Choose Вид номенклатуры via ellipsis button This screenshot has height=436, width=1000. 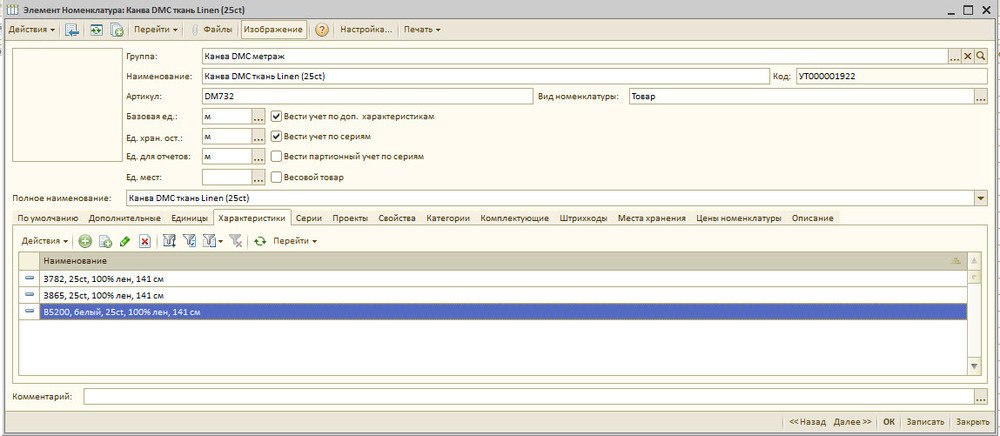coord(981,97)
